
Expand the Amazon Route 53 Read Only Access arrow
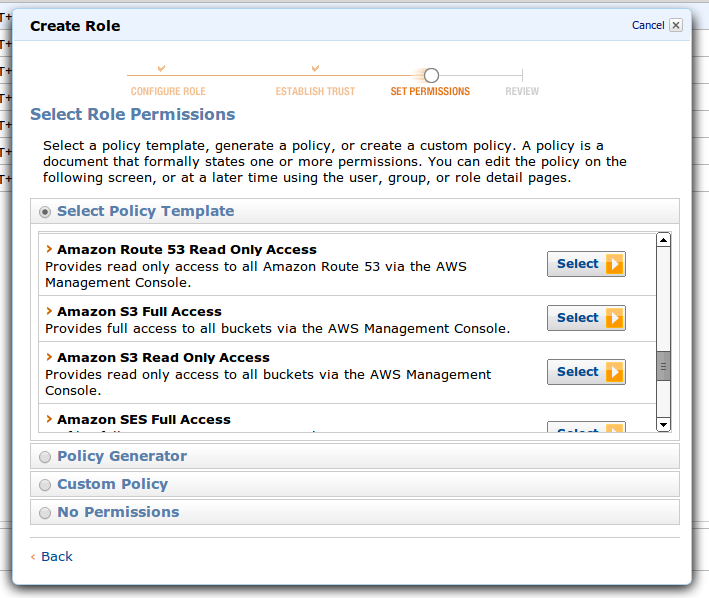tap(49, 249)
